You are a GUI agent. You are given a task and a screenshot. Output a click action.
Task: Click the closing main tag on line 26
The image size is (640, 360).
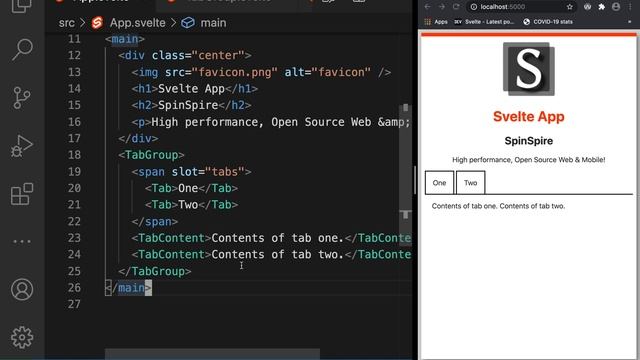128,288
